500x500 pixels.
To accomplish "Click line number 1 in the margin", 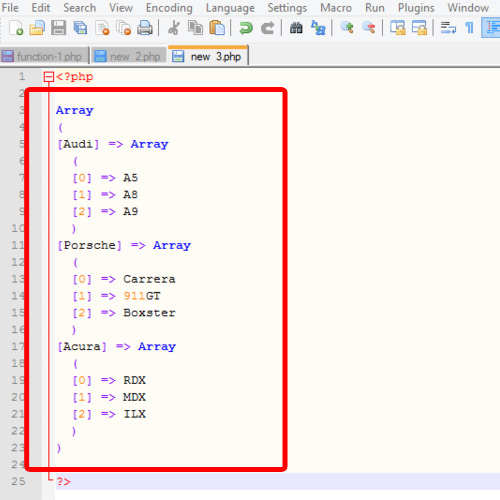I will point(22,77).
